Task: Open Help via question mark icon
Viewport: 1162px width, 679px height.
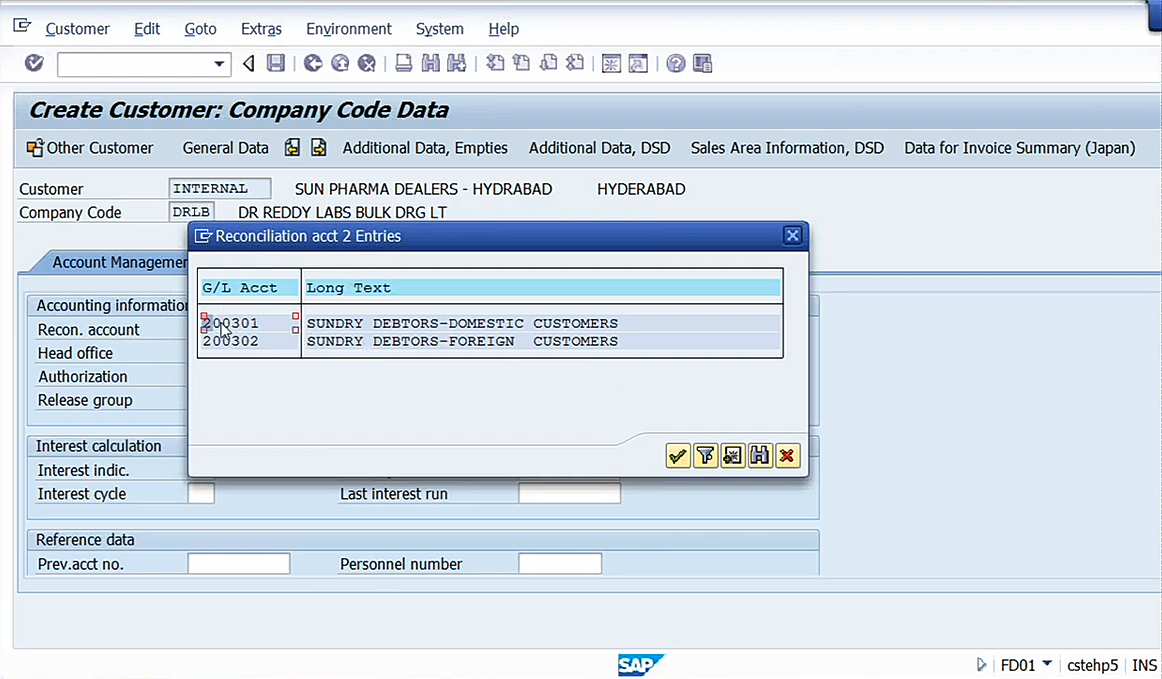Action: [x=675, y=64]
